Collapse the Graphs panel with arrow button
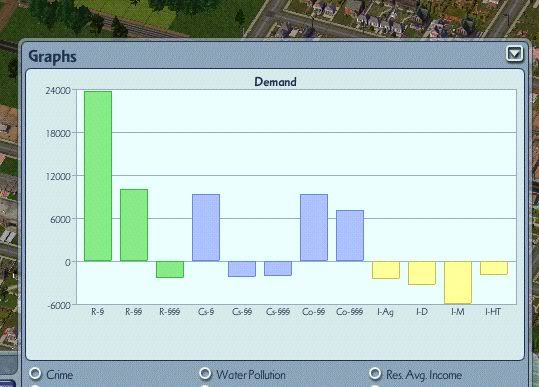 514,54
